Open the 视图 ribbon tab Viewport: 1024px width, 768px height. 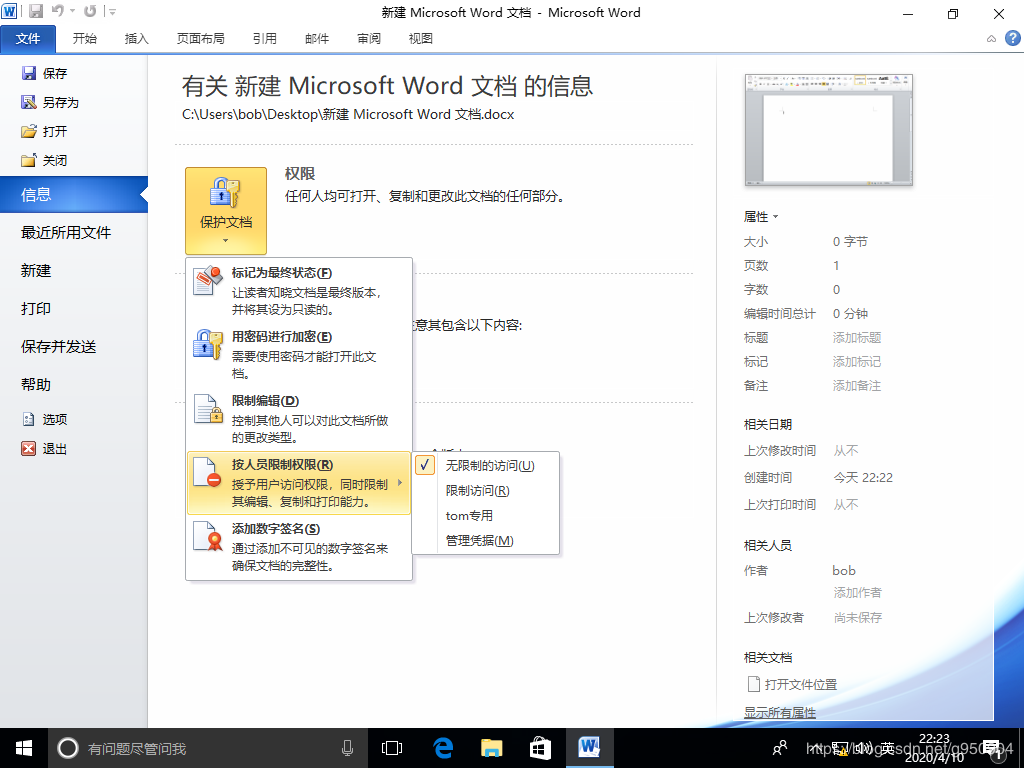(x=421, y=39)
